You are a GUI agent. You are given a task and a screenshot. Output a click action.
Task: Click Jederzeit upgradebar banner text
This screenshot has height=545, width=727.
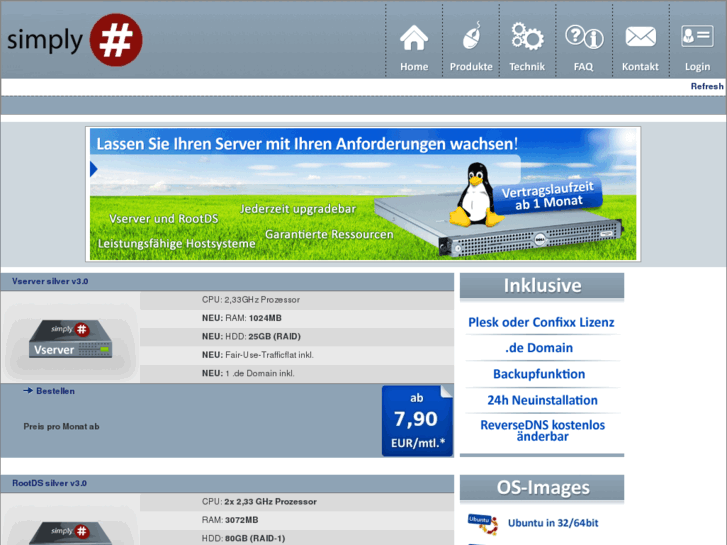(x=298, y=209)
